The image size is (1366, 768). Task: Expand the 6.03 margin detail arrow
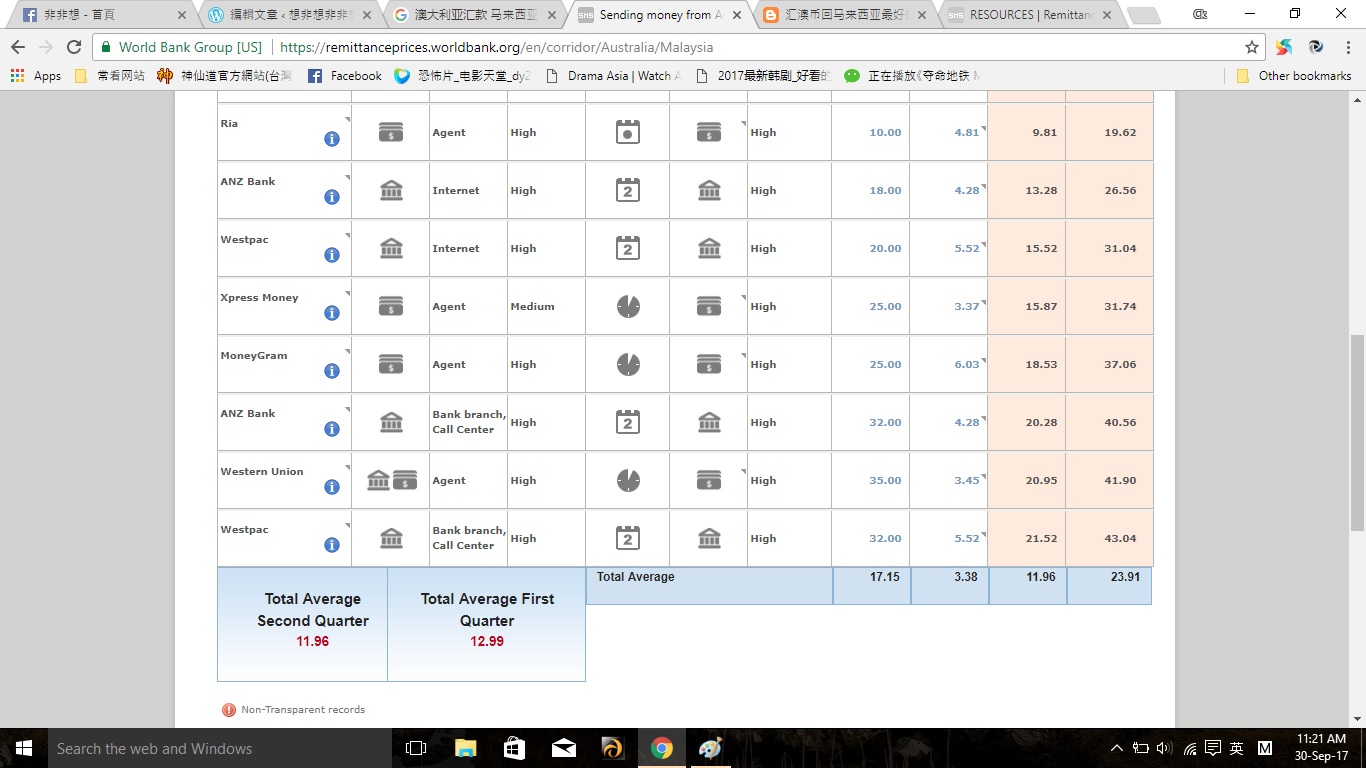(x=983, y=361)
